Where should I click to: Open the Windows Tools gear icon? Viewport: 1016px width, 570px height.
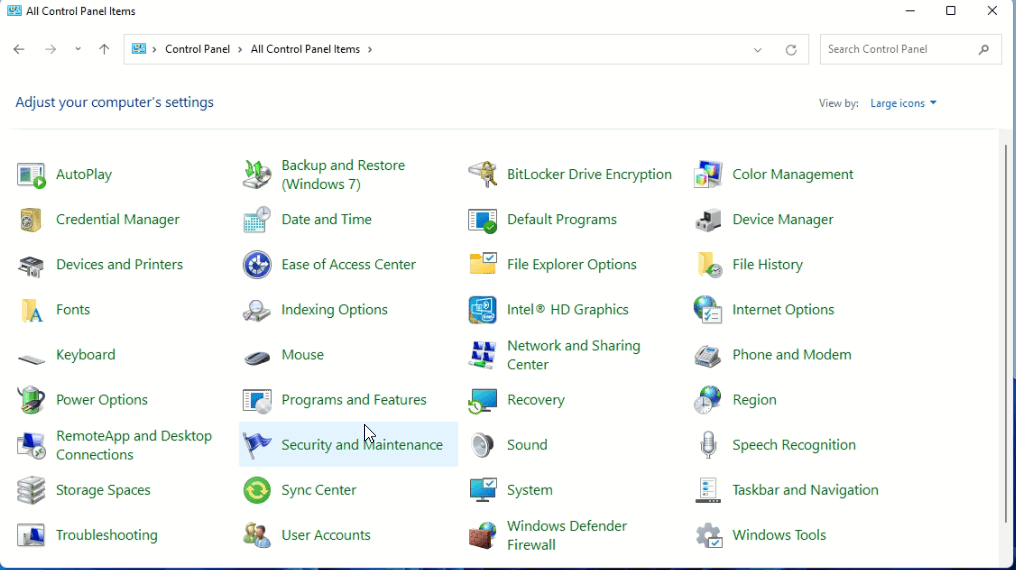[x=708, y=536]
